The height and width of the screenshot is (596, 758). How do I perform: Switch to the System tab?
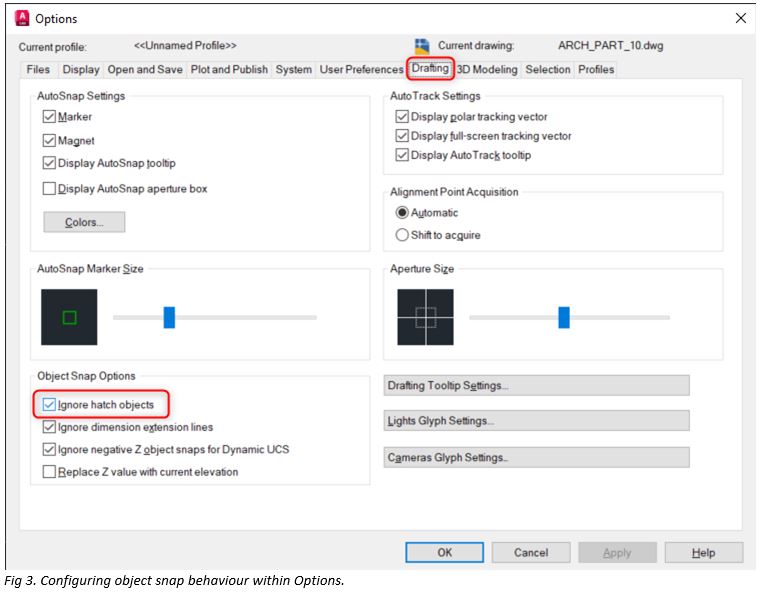tap(293, 70)
